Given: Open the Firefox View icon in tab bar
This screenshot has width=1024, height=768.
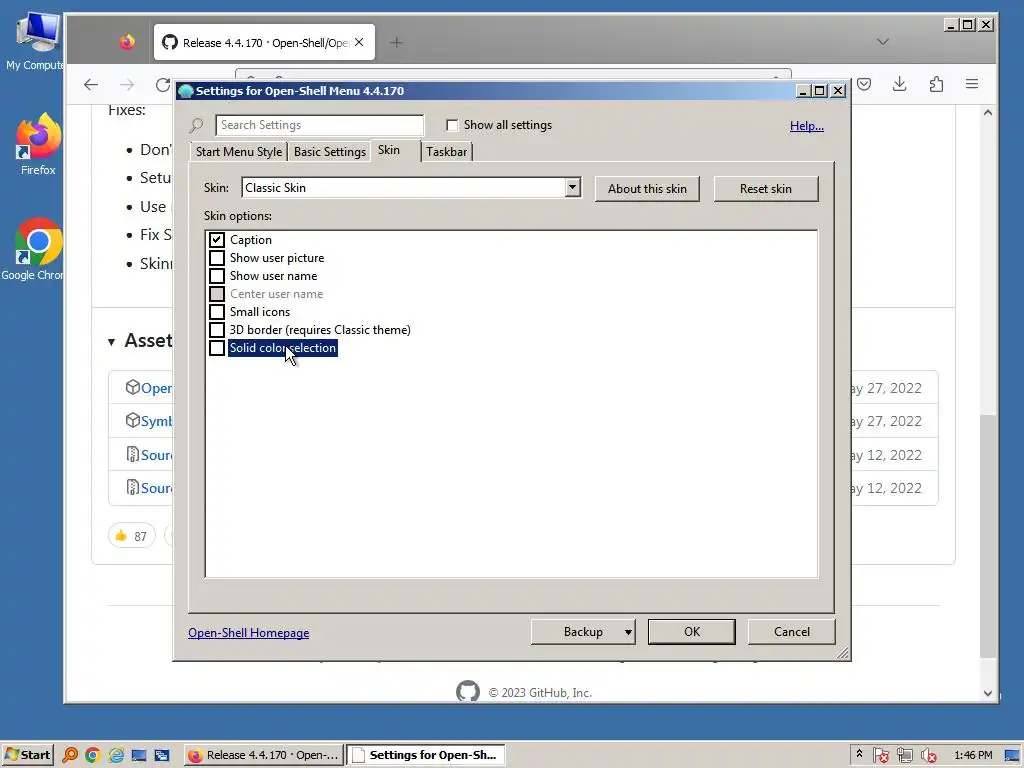Looking at the screenshot, I should point(127,42).
